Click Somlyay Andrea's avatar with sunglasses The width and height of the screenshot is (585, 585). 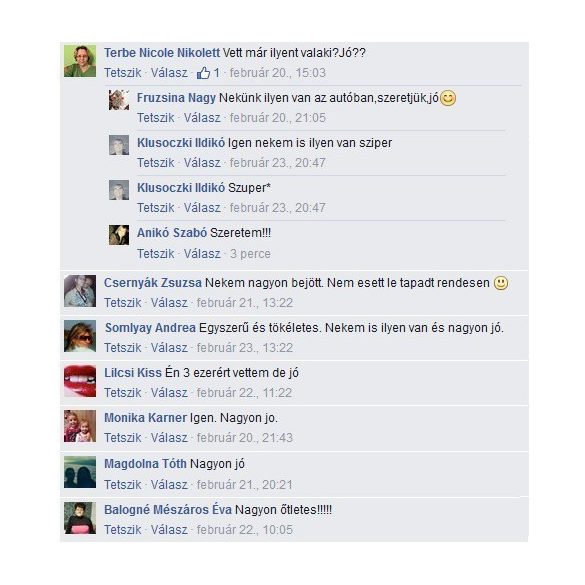[x=80, y=336]
